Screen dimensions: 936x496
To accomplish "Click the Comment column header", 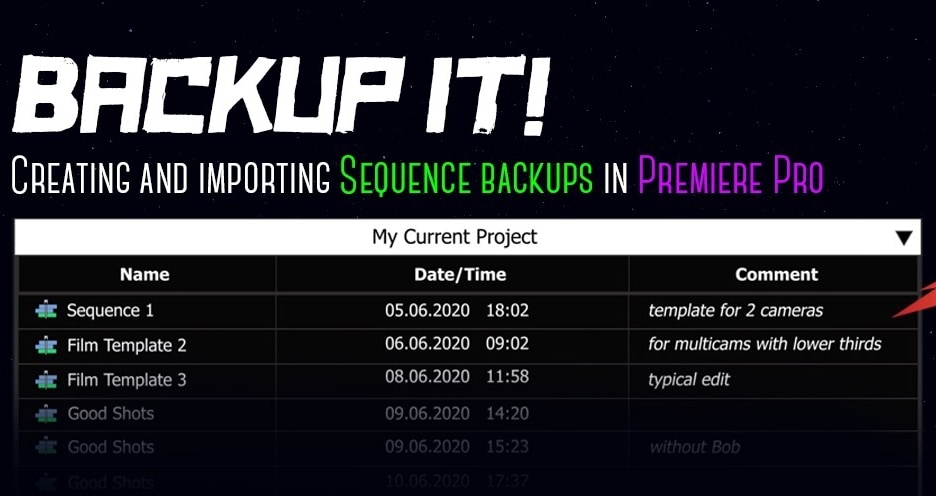I will pyautogui.click(x=776, y=274).
